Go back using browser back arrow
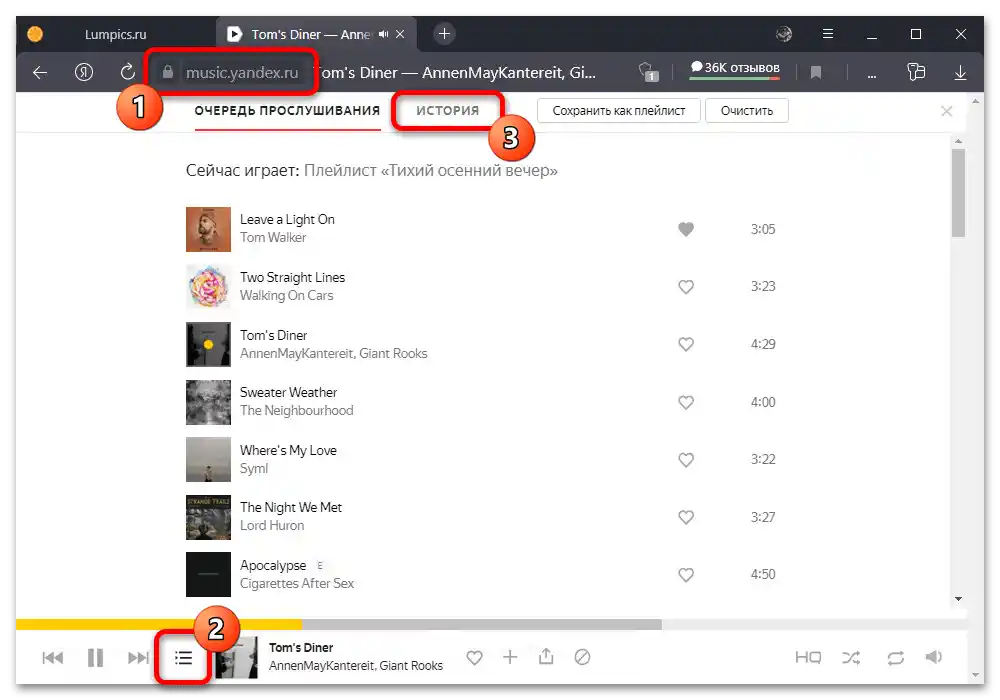Image resolution: width=1000 pixels, height=700 pixels. coord(40,73)
